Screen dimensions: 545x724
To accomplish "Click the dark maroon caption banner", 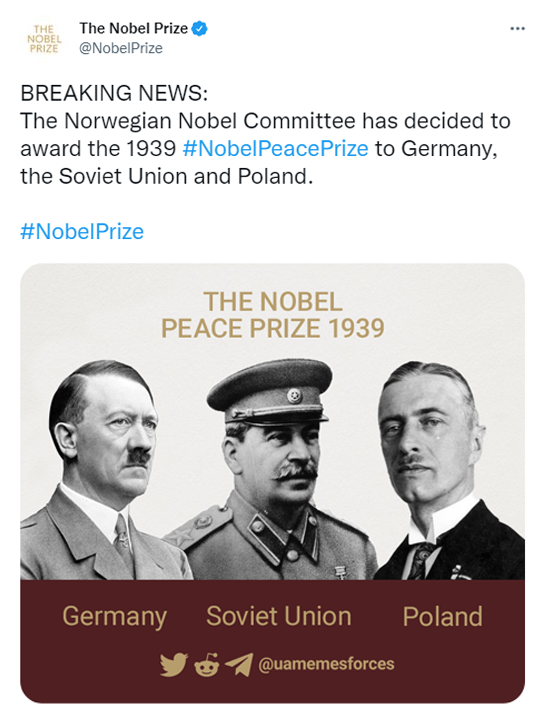I will [272, 641].
